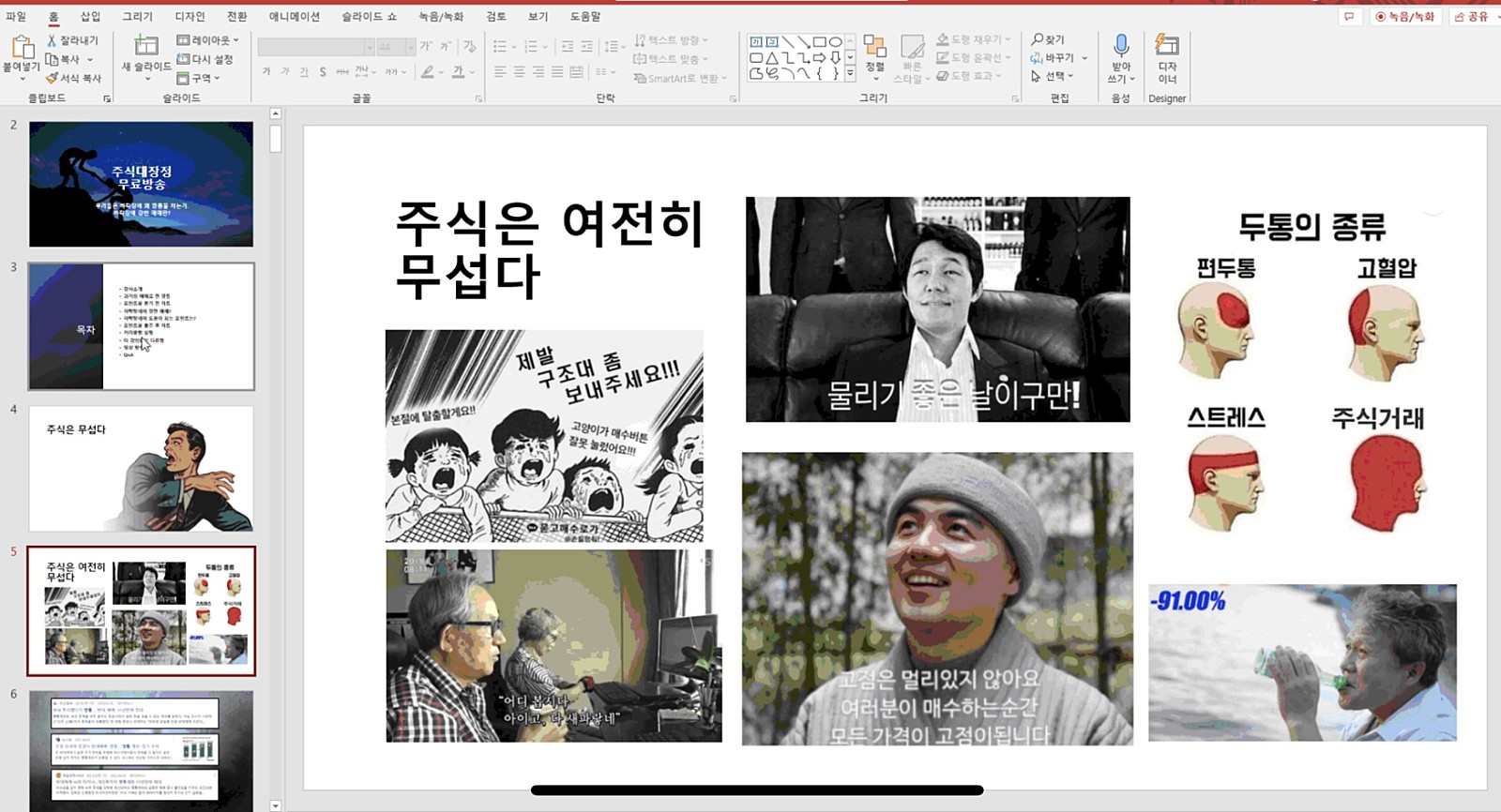Screen dimensions: 1501x812
Task: Justify text in paragraph group
Action: point(557,72)
